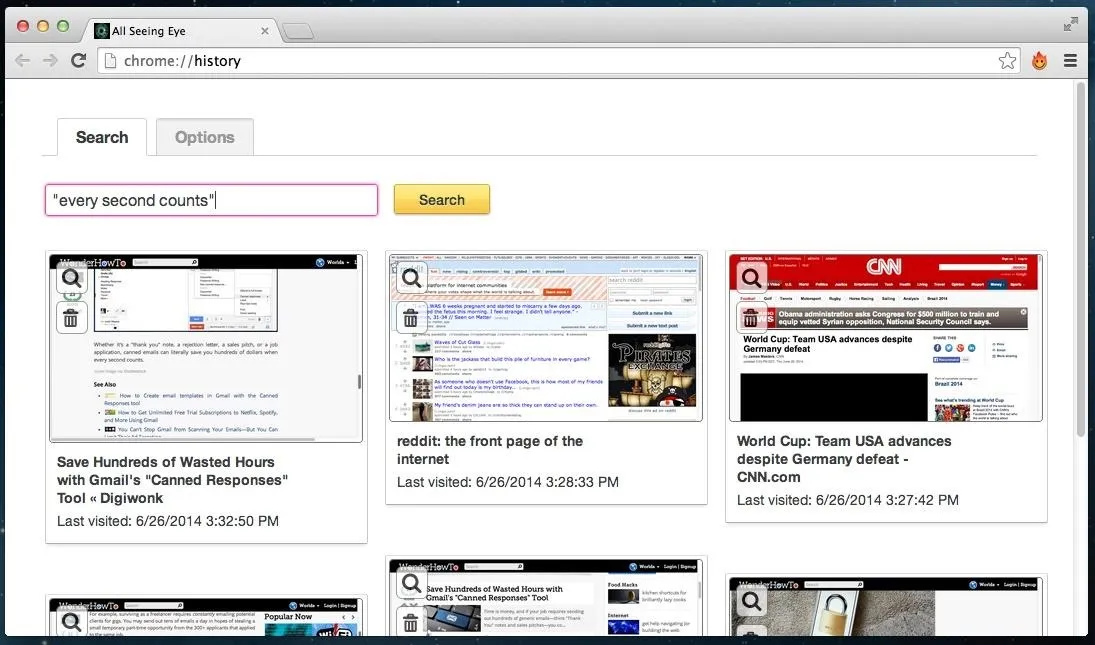
Task: Open the flame extension icon in toolbar
Action: pos(1040,61)
